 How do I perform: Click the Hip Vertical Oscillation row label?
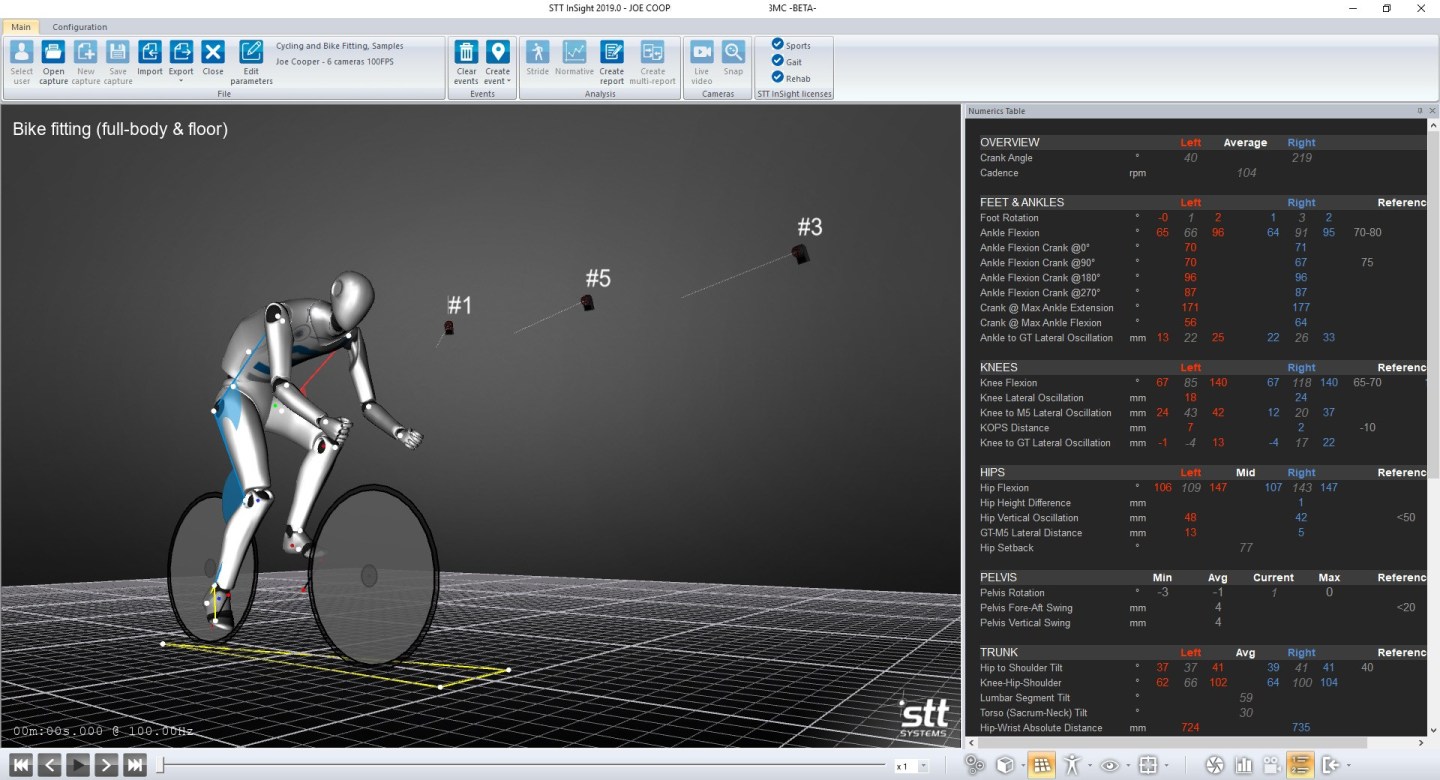[1029, 518]
